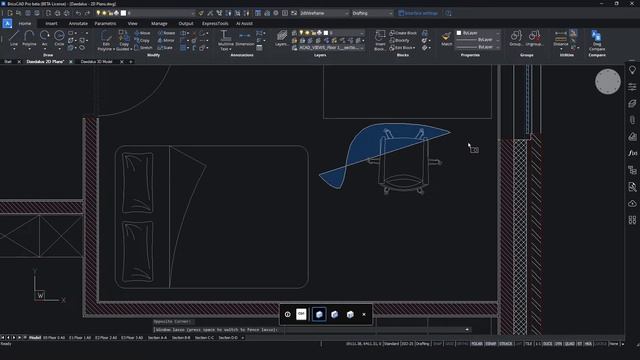Image resolution: width=640 pixels, height=360 pixels.
Task: Switch to the Annotate ribbon tab
Action: click(78, 24)
